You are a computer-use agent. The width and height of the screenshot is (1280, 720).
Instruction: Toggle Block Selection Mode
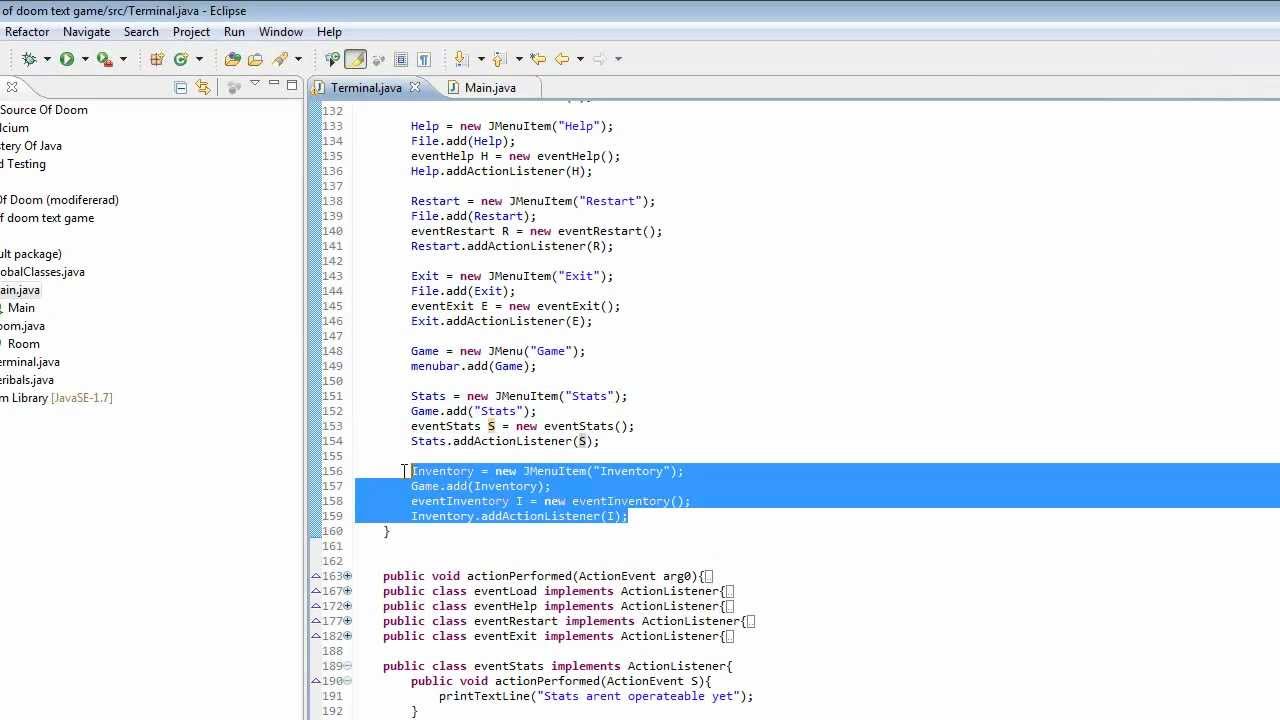click(401, 59)
